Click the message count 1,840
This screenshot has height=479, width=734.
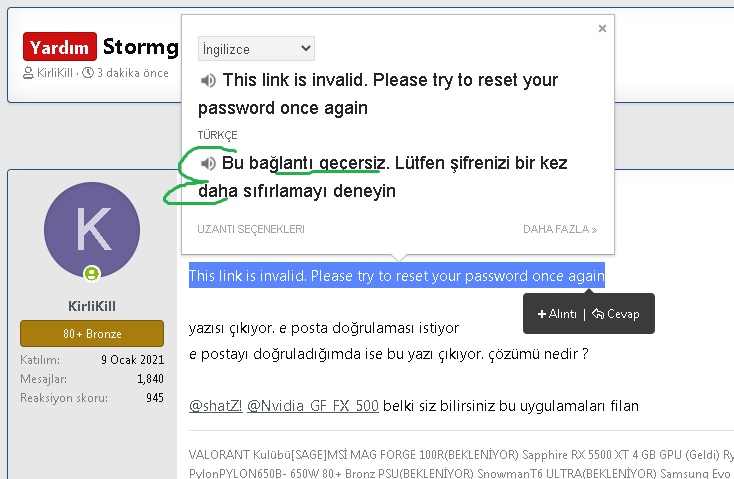[x=150, y=379]
